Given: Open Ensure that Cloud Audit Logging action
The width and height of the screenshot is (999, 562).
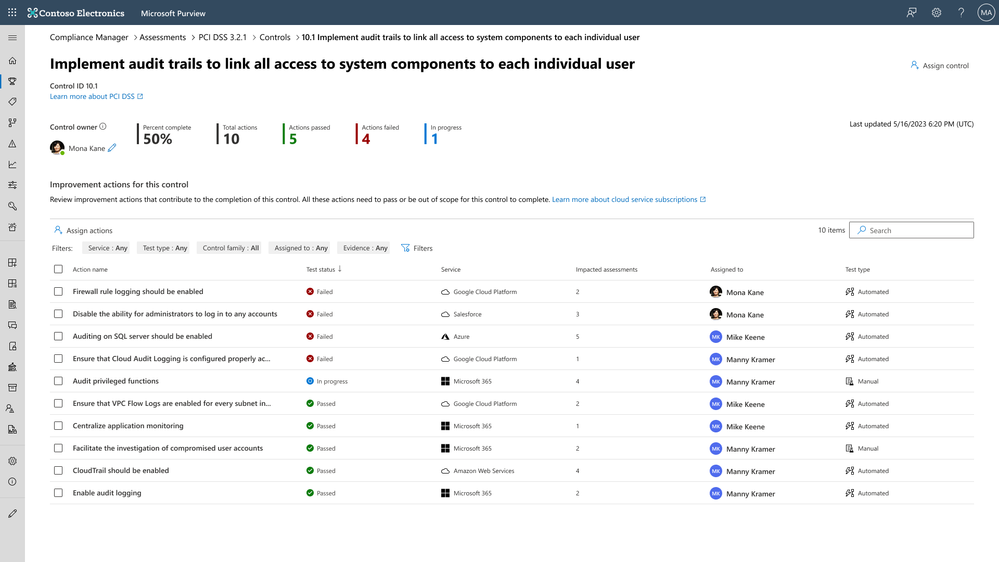Looking at the screenshot, I should [x=171, y=359].
